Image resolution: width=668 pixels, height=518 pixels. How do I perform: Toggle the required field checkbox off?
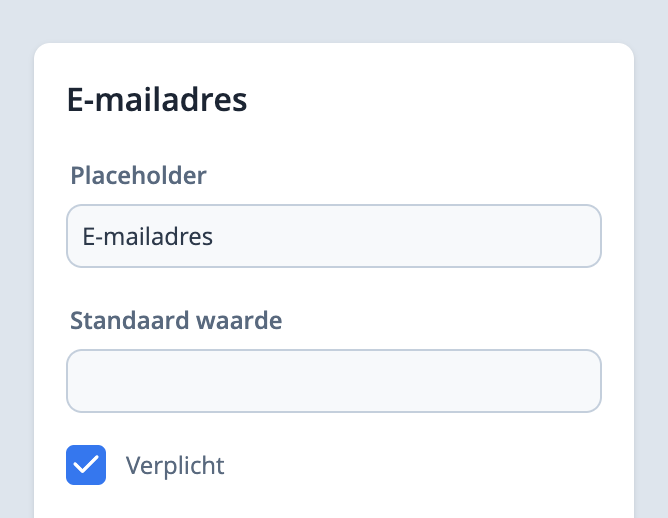coord(86,465)
